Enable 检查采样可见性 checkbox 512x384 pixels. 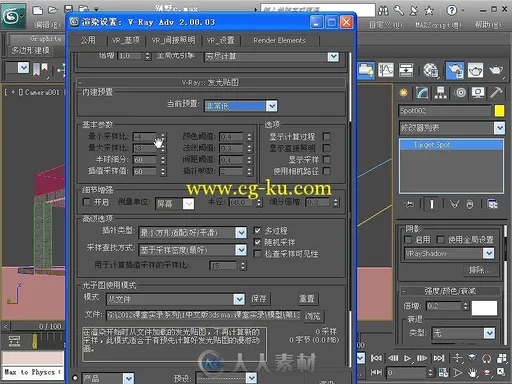click(257, 254)
